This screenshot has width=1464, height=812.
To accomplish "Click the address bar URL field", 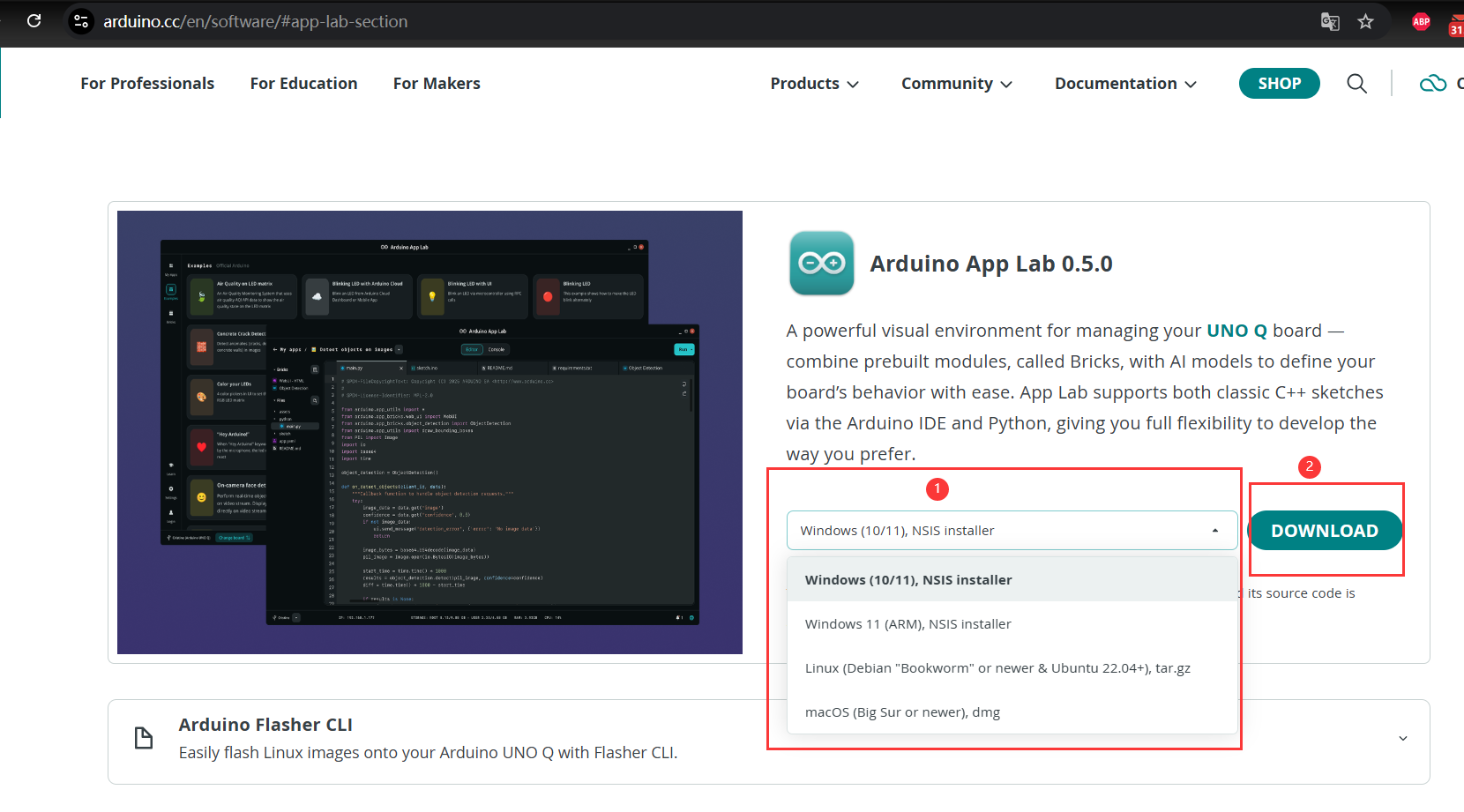I will pos(255,21).
